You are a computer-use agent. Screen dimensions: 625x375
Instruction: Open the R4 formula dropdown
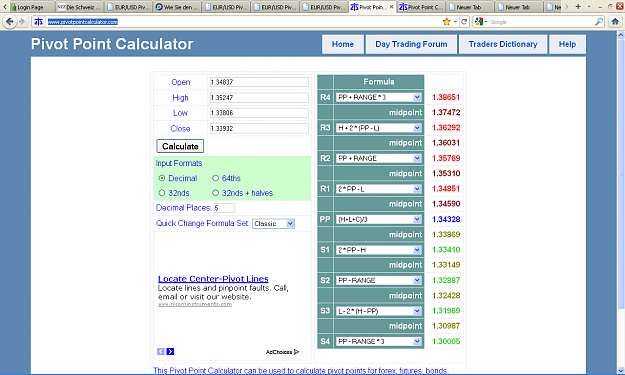point(378,97)
